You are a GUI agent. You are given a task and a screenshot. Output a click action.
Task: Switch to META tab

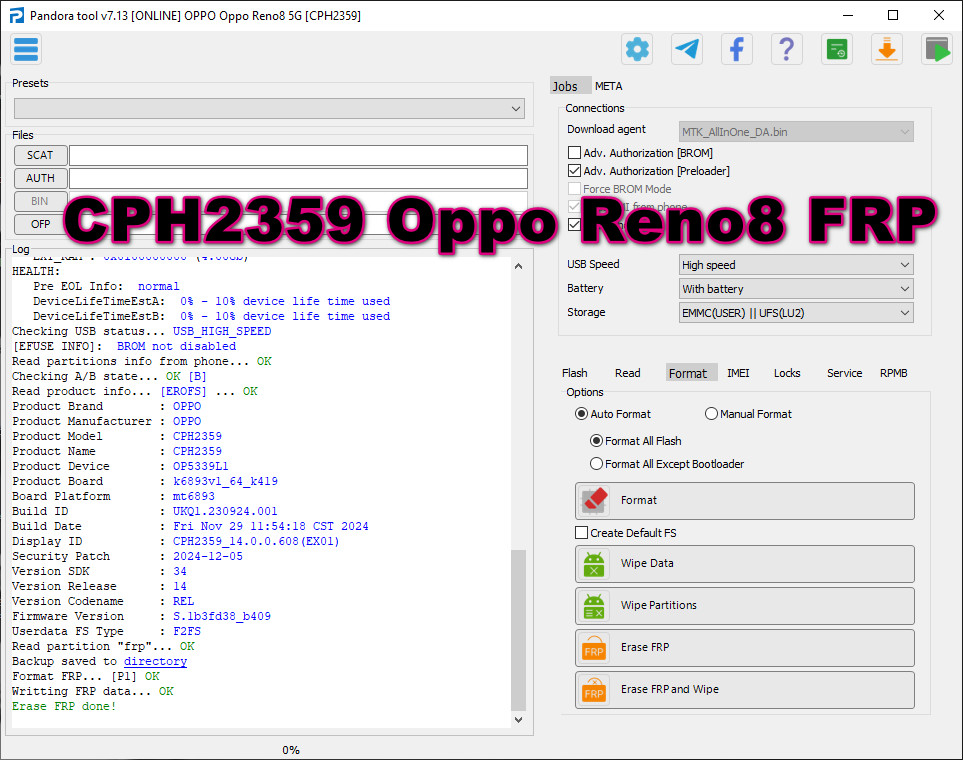point(608,86)
